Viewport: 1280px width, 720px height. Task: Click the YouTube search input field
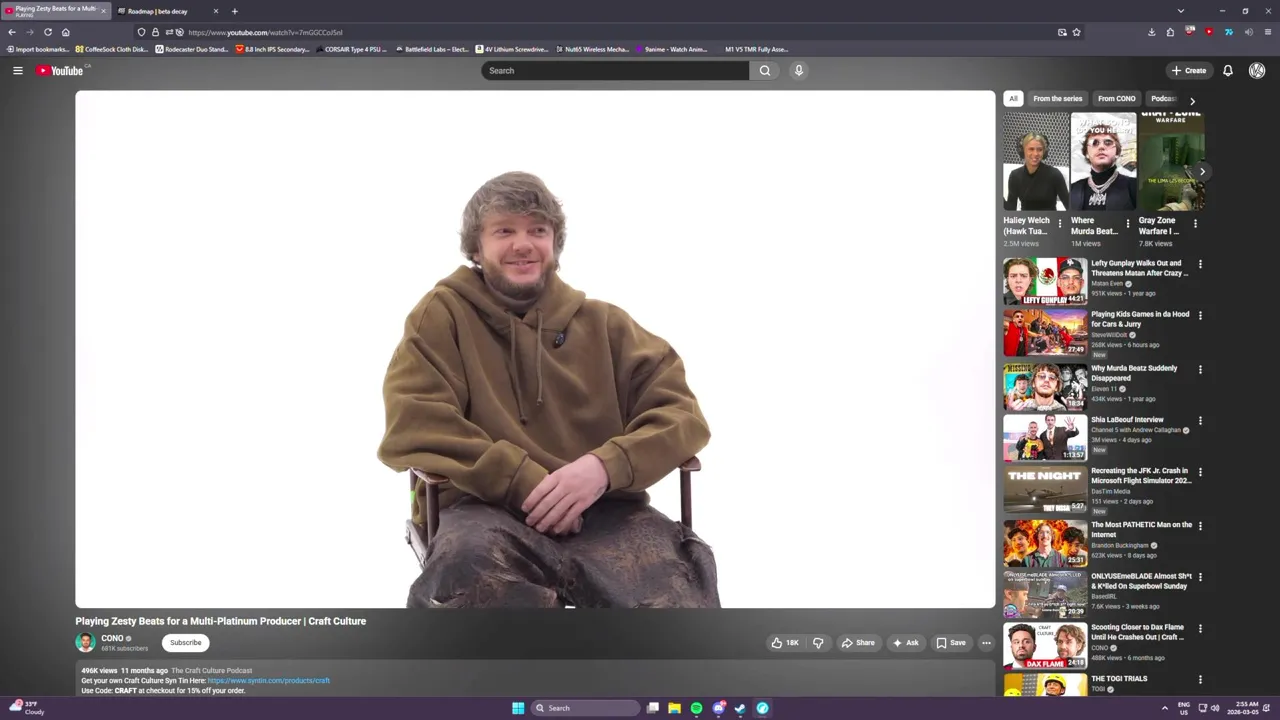coord(615,70)
